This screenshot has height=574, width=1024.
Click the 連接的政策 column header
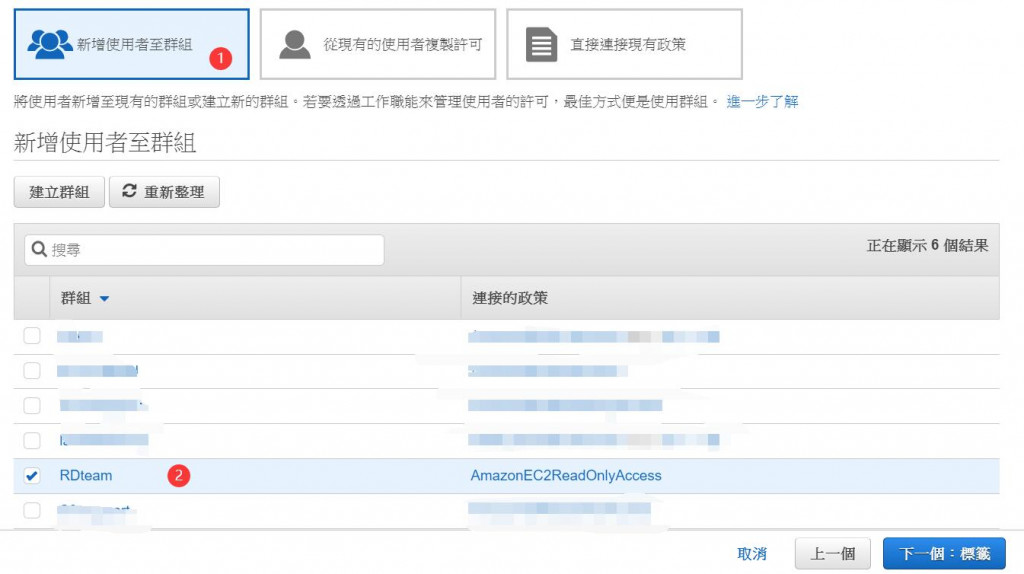coord(510,298)
